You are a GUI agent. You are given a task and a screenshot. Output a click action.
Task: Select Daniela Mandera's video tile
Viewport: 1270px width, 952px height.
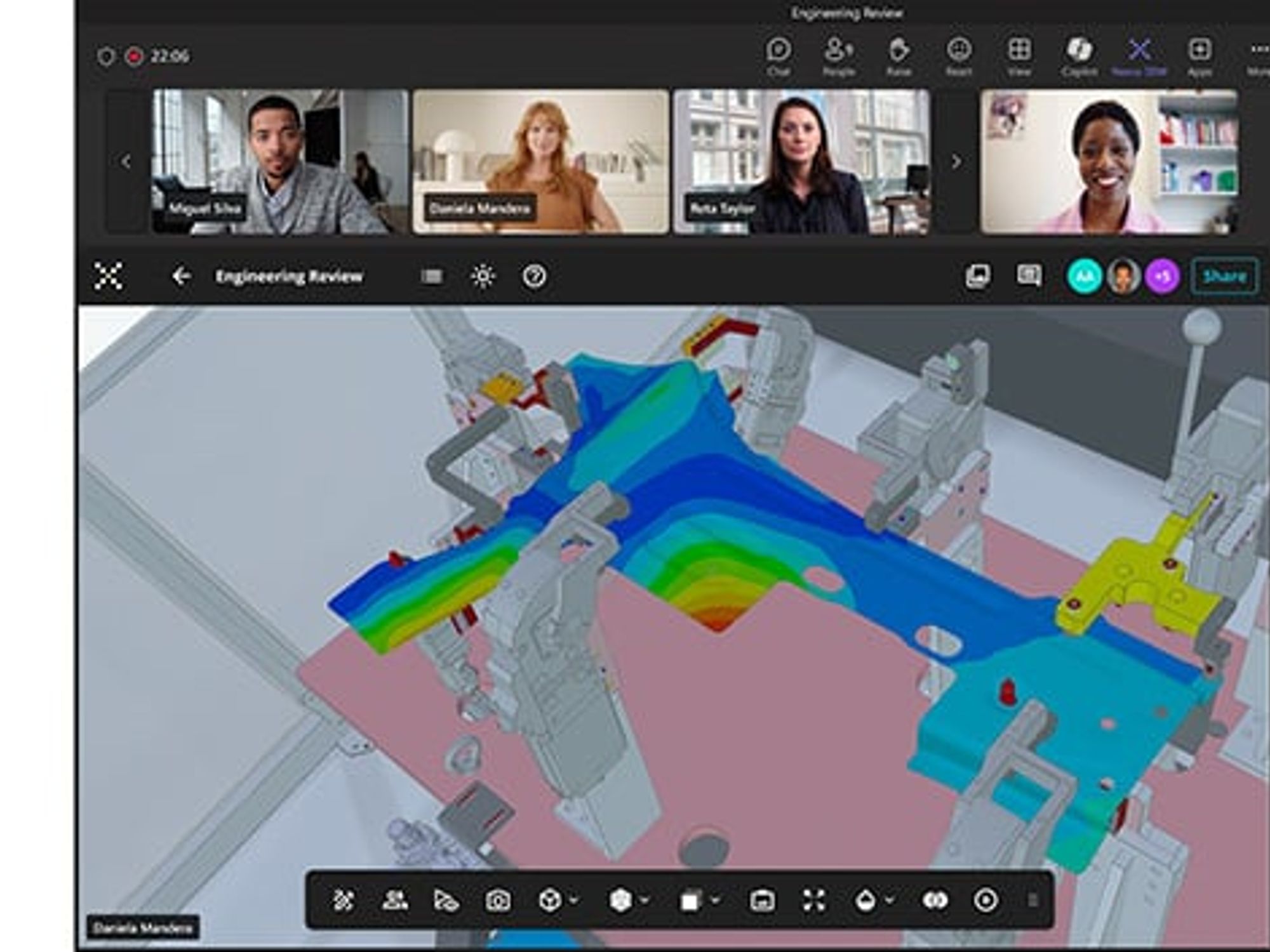click(541, 162)
